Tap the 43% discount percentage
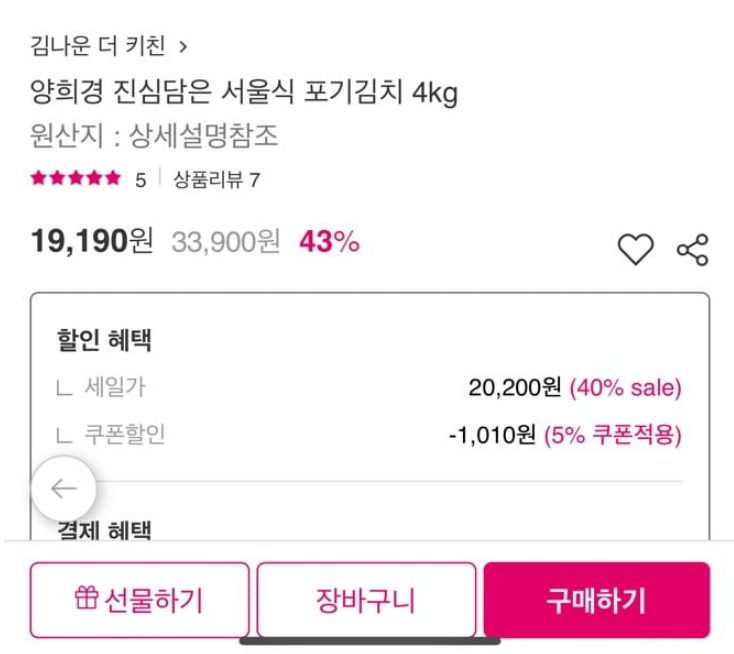 pos(330,242)
